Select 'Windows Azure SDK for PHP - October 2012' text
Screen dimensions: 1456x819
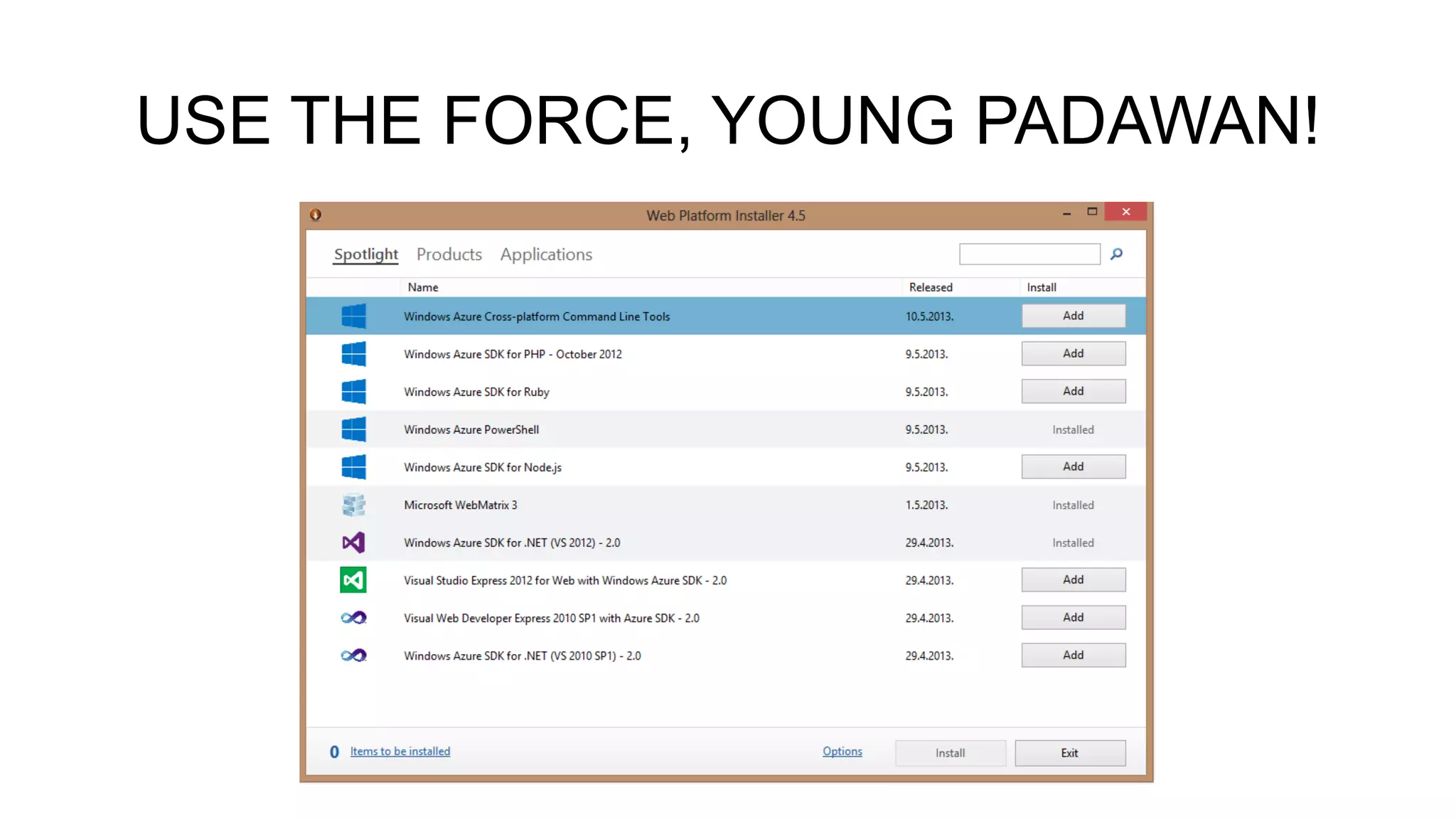click(x=513, y=354)
